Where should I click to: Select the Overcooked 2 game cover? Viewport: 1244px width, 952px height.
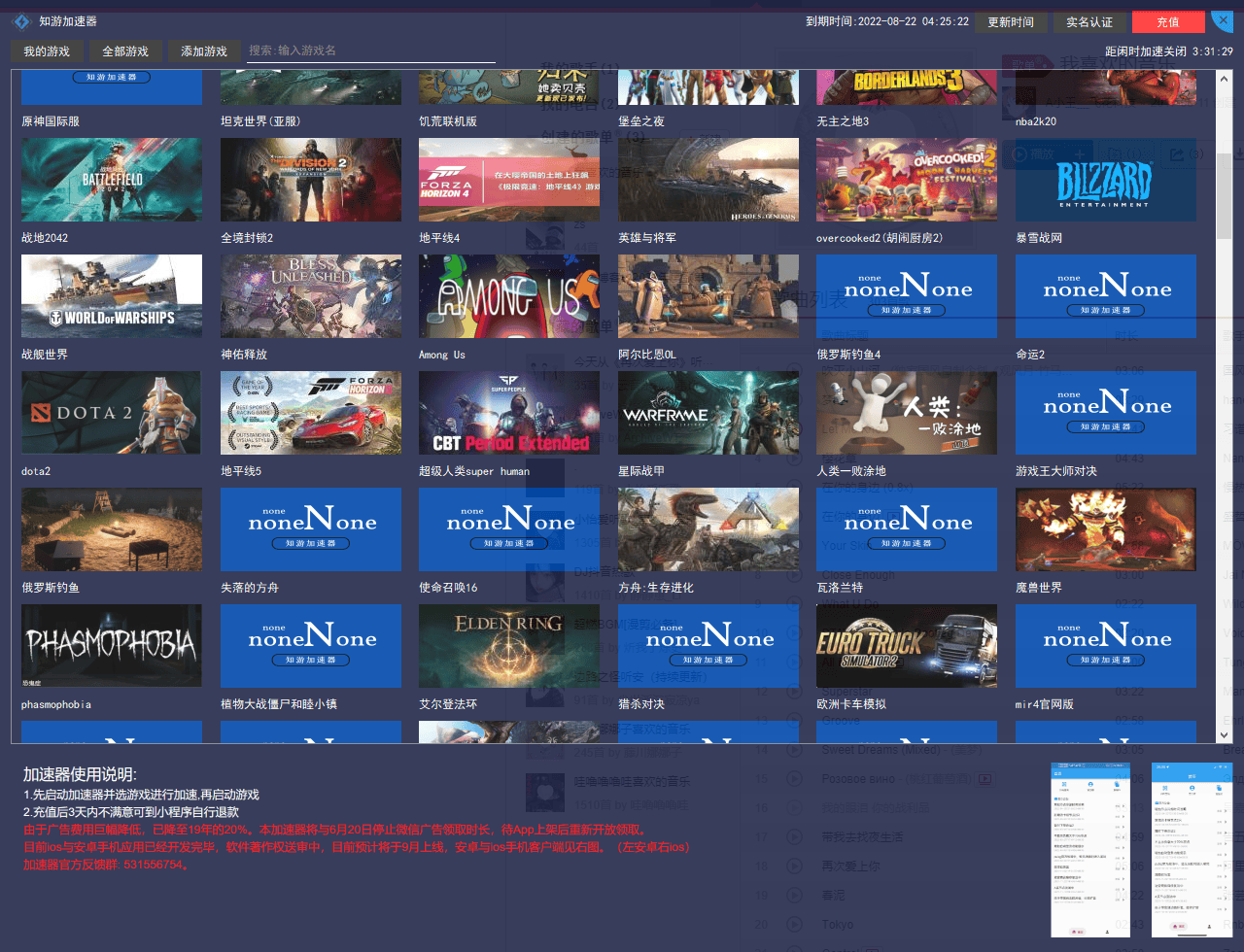click(x=907, y=180)
